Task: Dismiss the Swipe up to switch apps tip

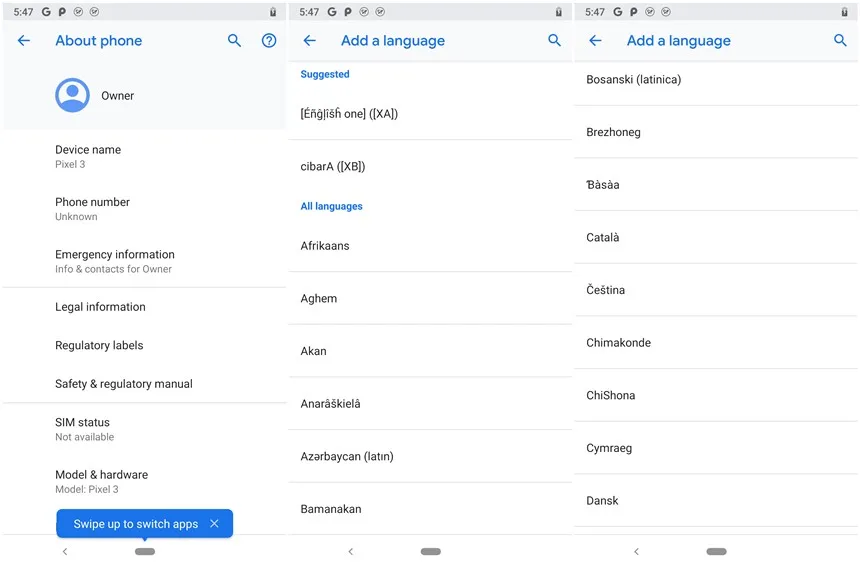Action: [214, 523]
